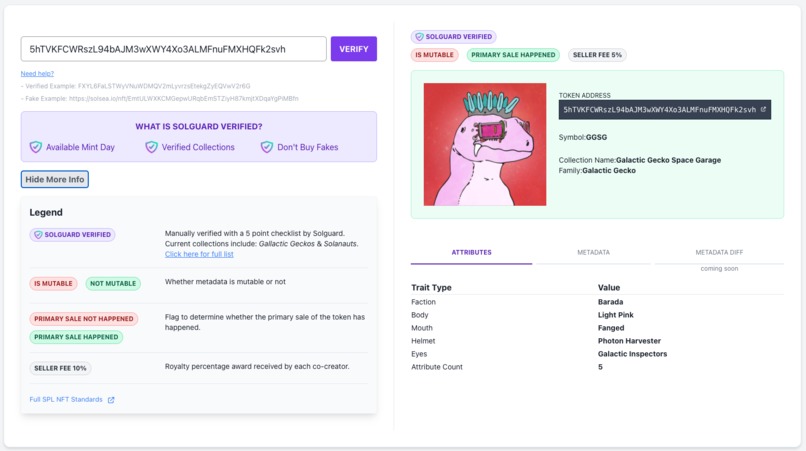Switch to the ATTRIBUTES tab

click(x=471, y=252)
